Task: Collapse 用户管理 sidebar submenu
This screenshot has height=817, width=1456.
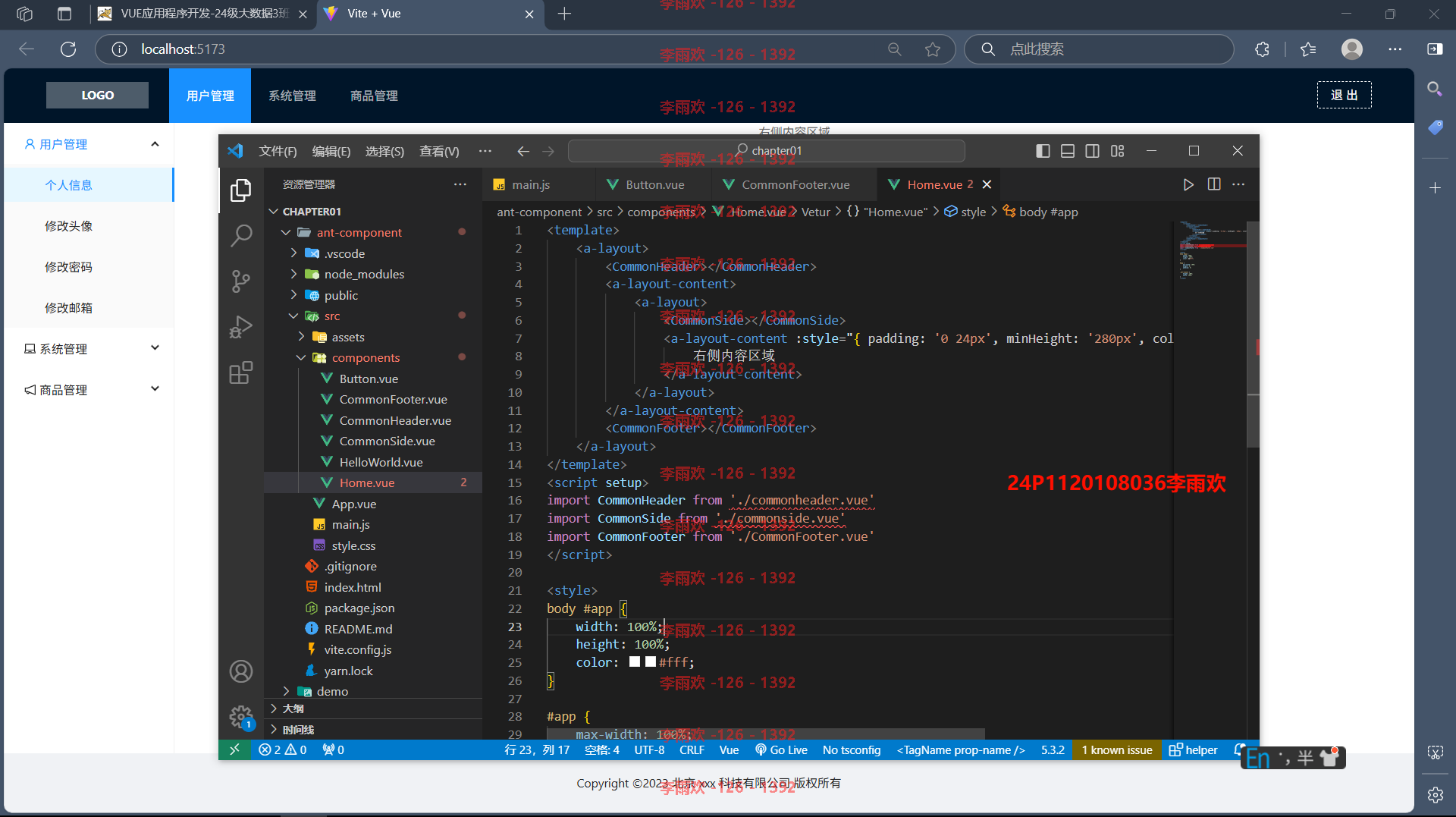Action: coord(155,144)
